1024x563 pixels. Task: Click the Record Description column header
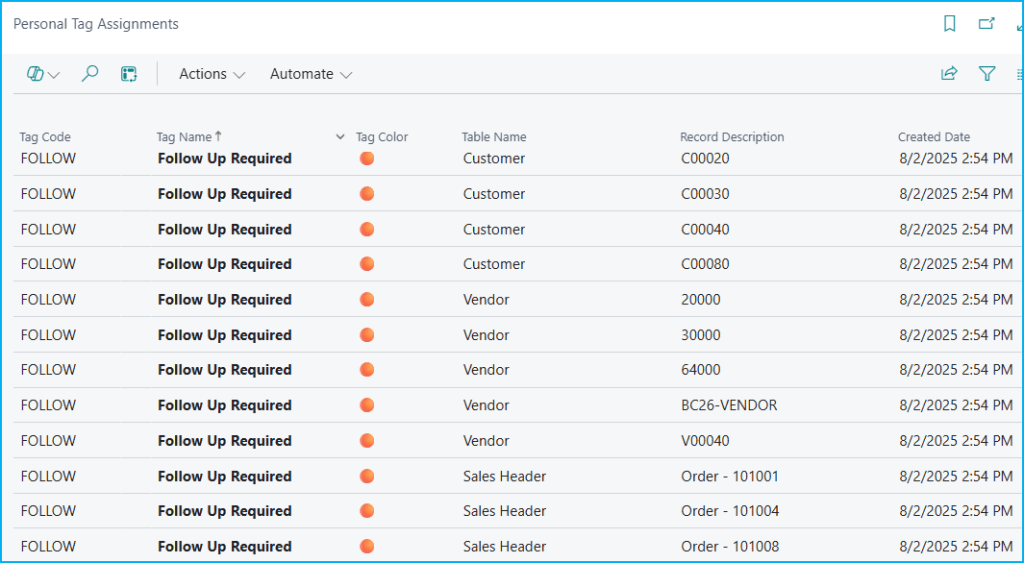[x=731, y=137]
